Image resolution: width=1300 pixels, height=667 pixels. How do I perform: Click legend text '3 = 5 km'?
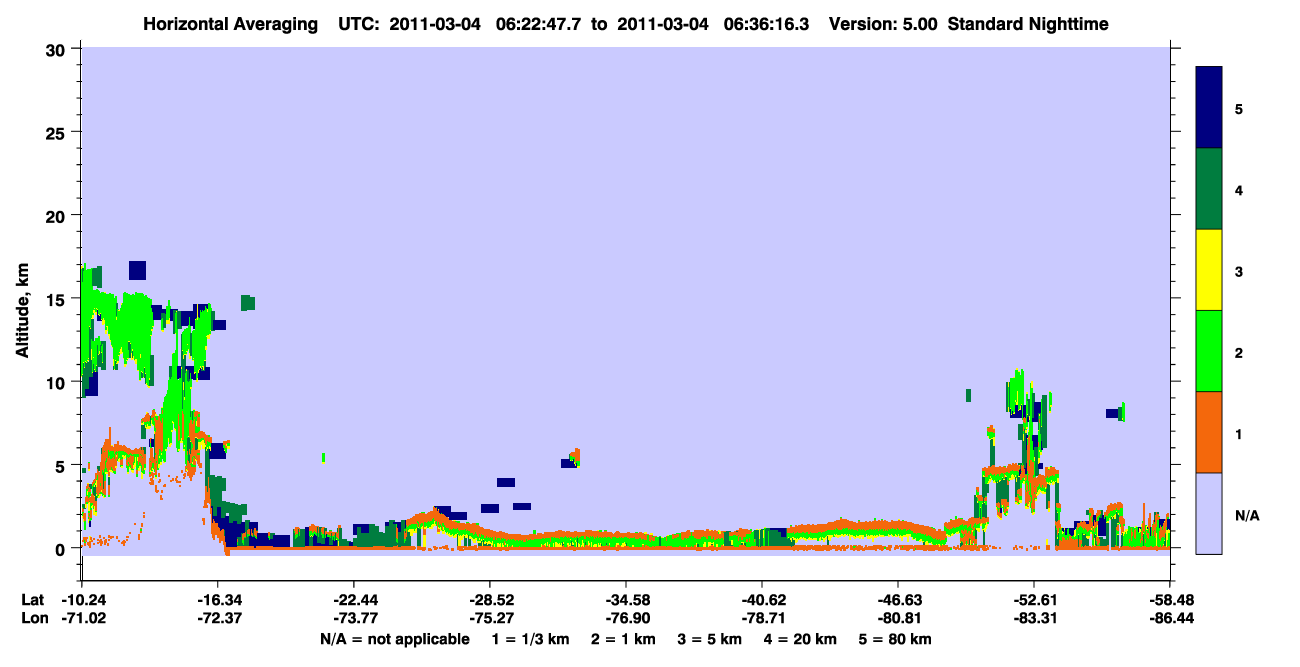(712, 639)
